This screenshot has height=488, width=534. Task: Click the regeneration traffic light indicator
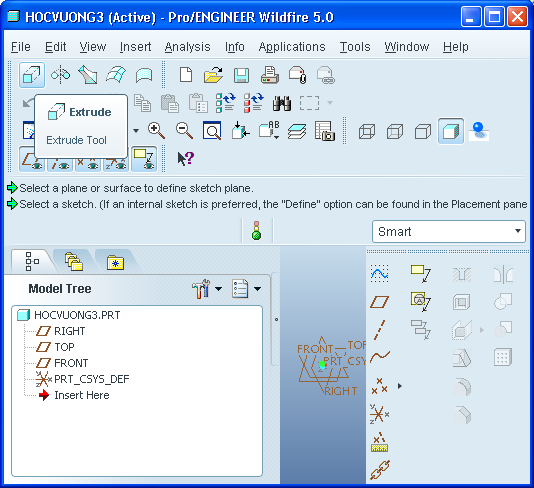[256, 231]
